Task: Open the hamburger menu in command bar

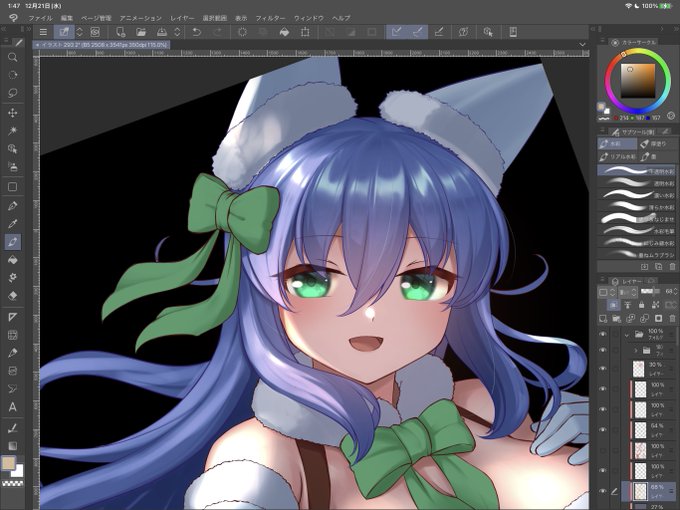Action: tap(43, 32)
